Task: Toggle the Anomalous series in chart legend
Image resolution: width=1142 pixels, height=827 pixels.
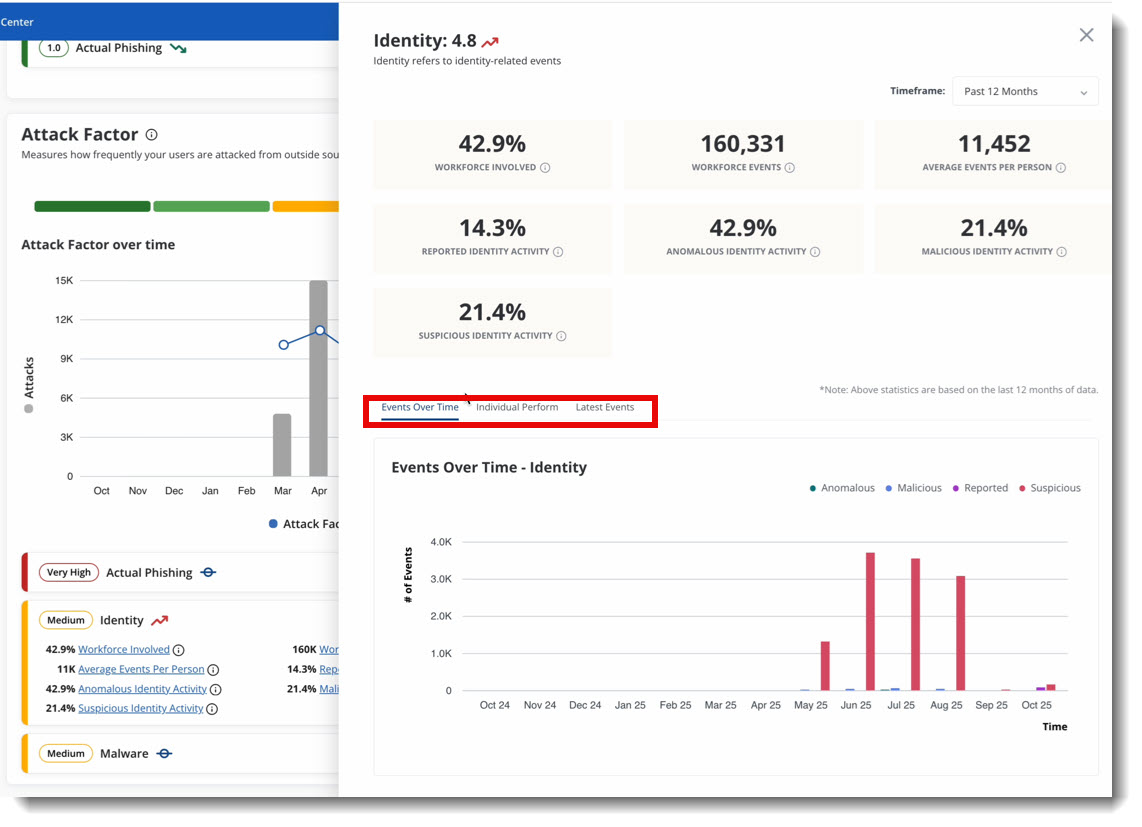Action: 842,488
